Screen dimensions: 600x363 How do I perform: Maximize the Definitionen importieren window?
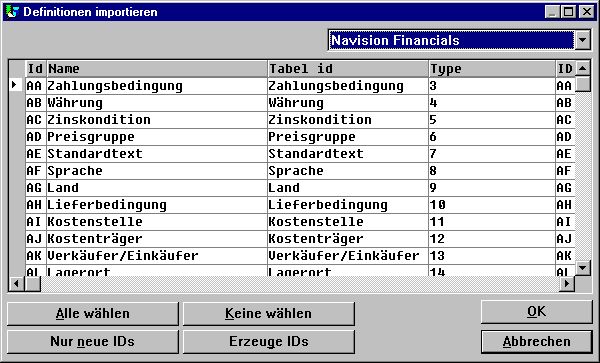click(569, 12)
